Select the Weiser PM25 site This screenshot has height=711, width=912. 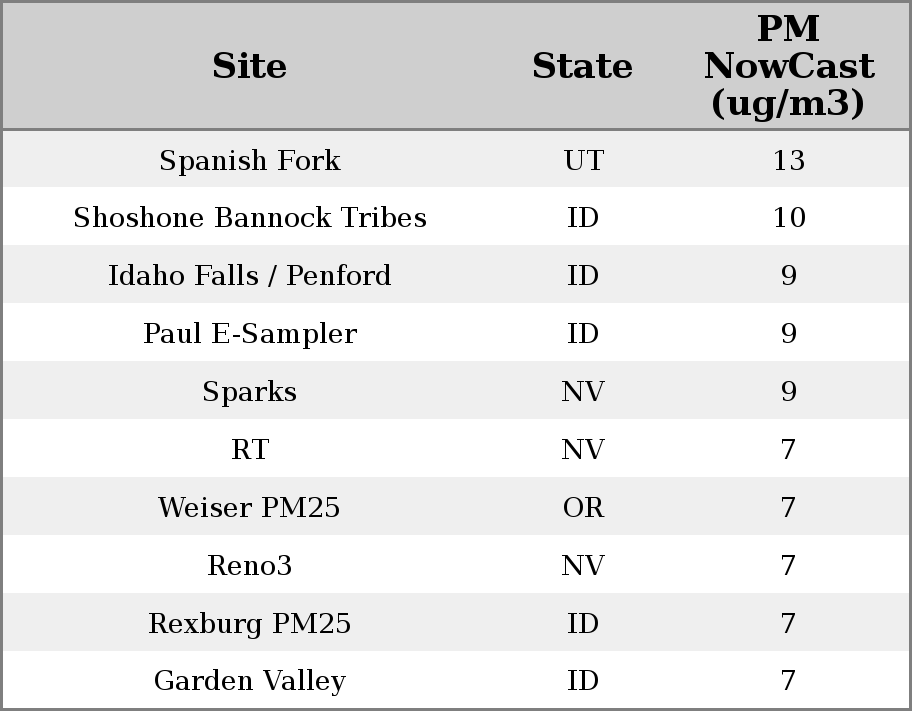(x=249, y=508)
